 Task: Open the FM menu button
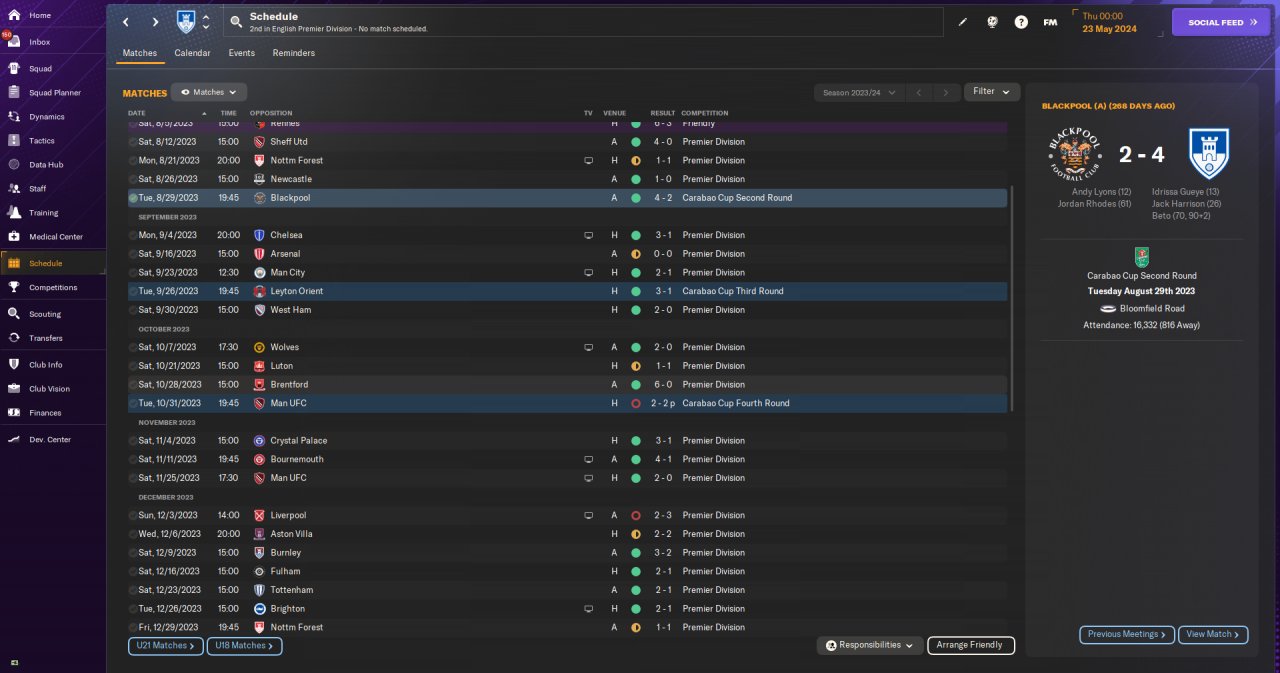1050,22
